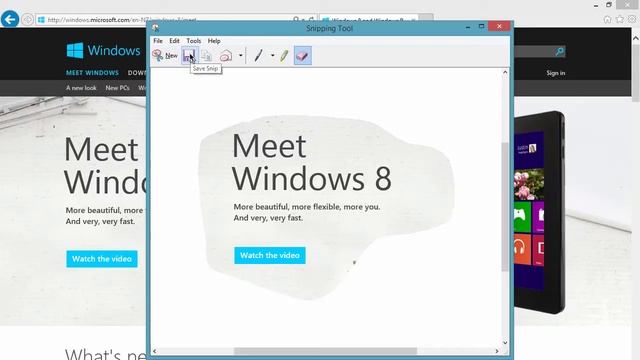Click the browser Forward button
The width and height of the screenshot is (640, 360).
[x=27, y=19]
